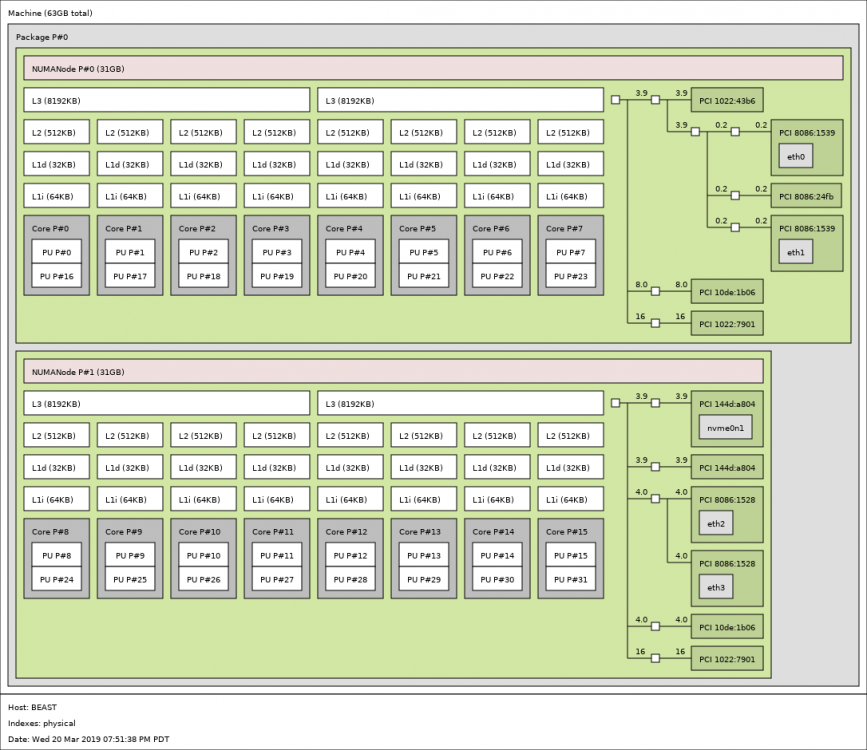
Task: Select the nvme0n1 storage device box
Action: pyautogui.click(x=725, y=428)
